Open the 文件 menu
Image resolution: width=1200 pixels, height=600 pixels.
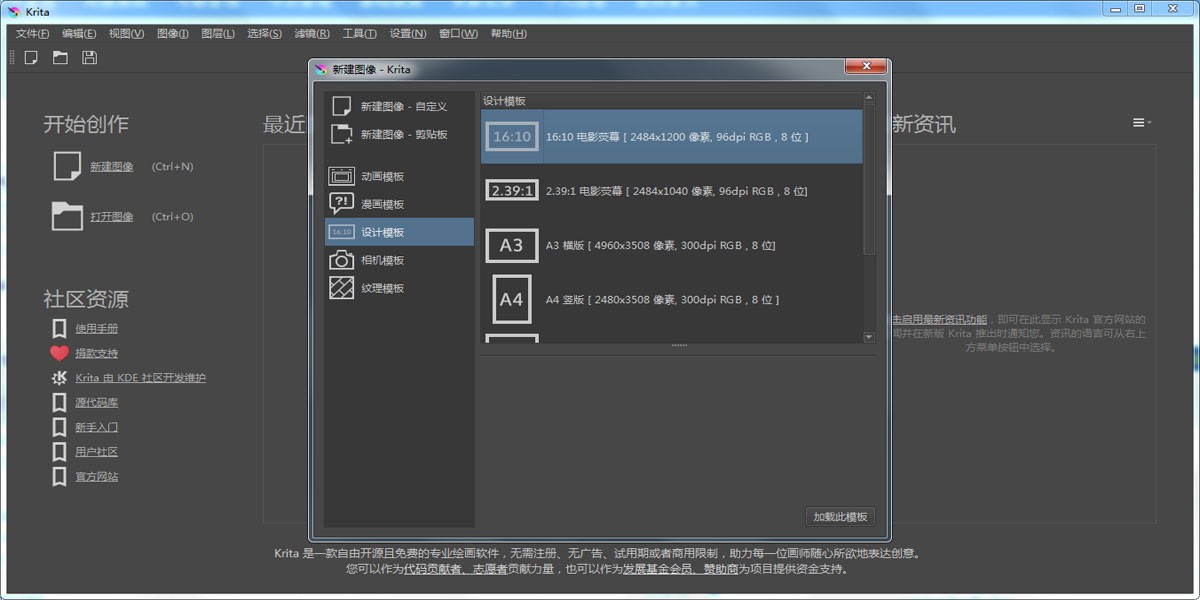(32, 33)
